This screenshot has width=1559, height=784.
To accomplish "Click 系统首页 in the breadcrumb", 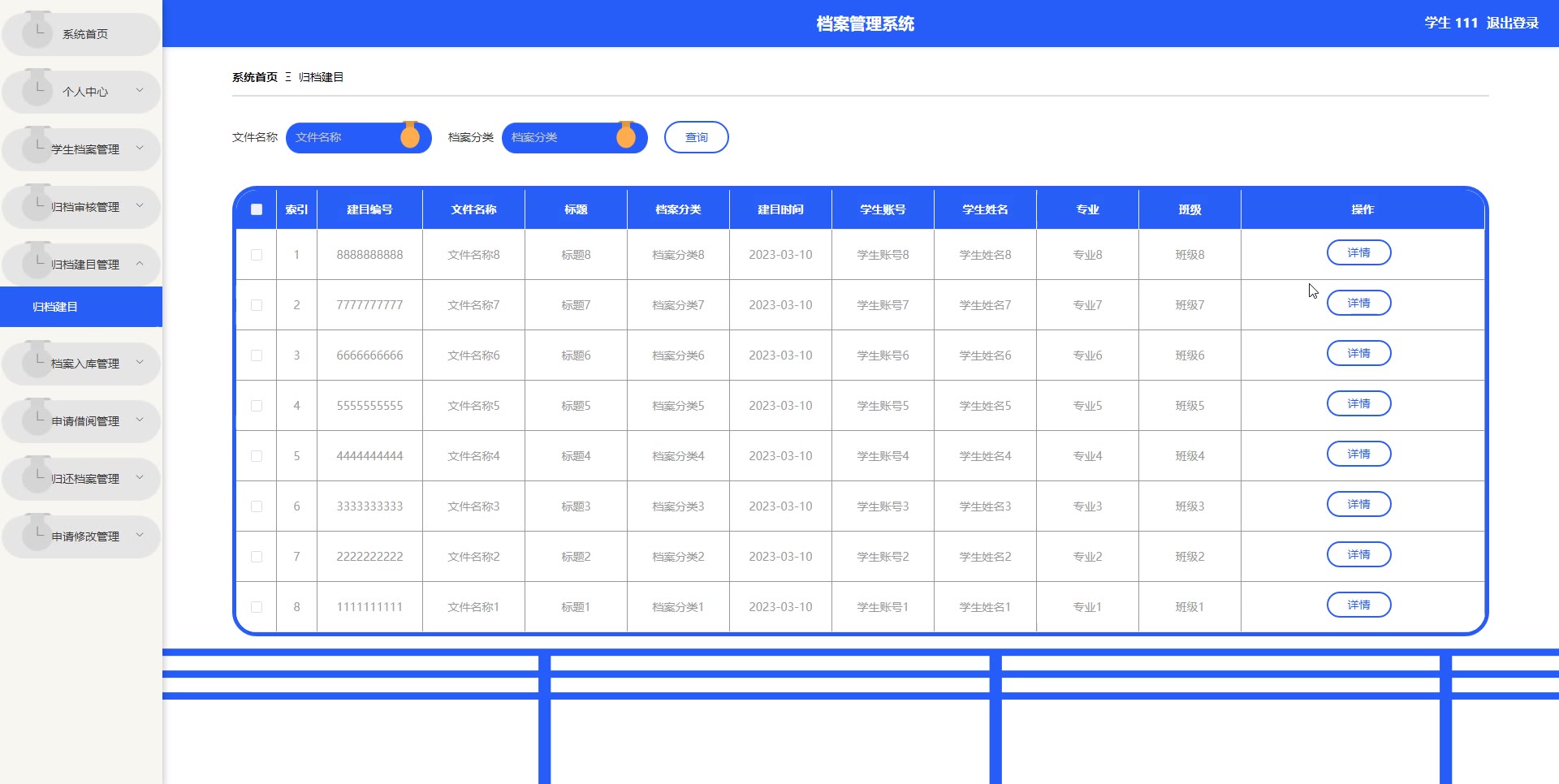I will [x=255, y=77].
